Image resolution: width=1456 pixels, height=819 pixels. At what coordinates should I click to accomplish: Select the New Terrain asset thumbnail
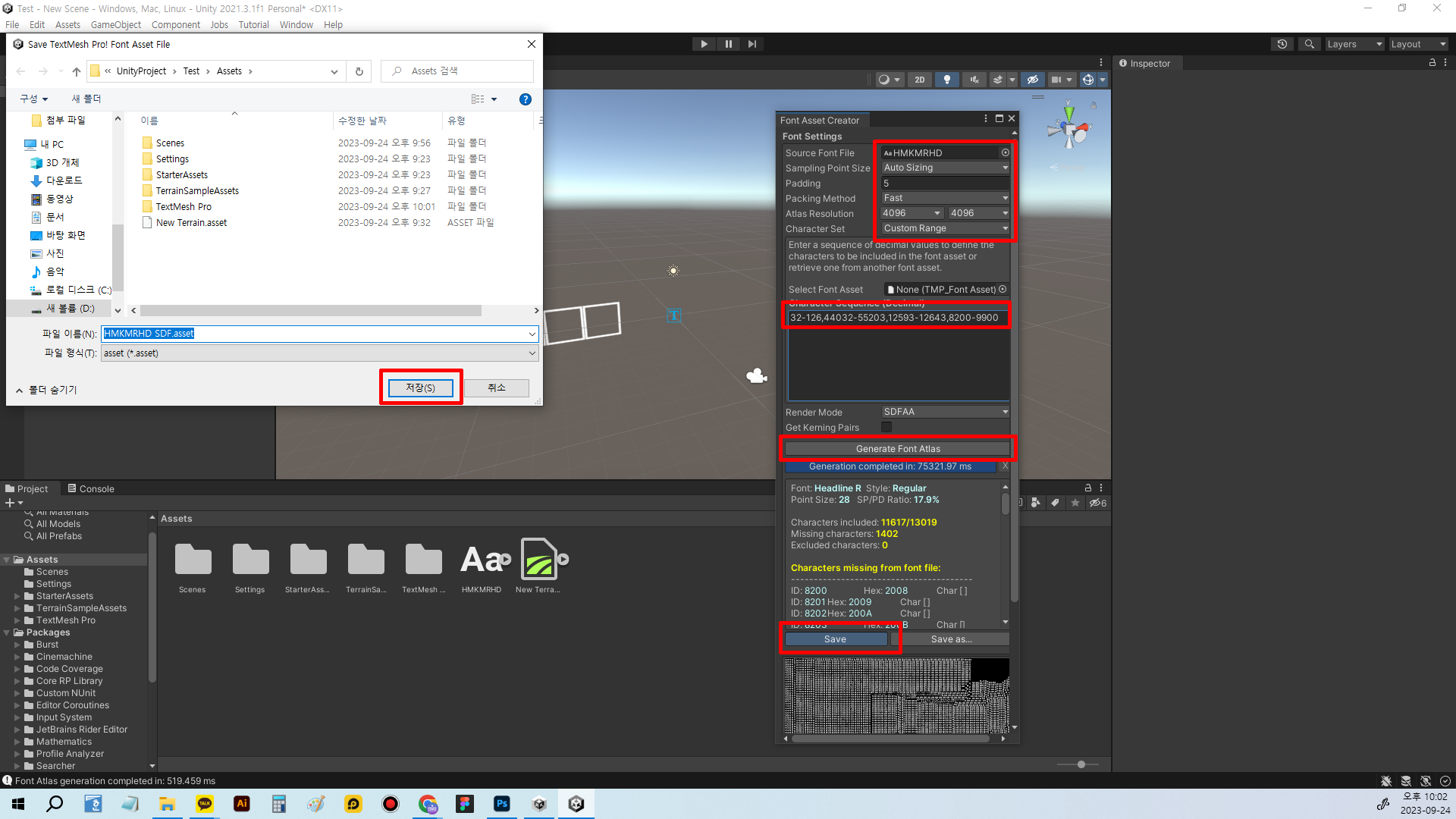click(x=538, y=566)
